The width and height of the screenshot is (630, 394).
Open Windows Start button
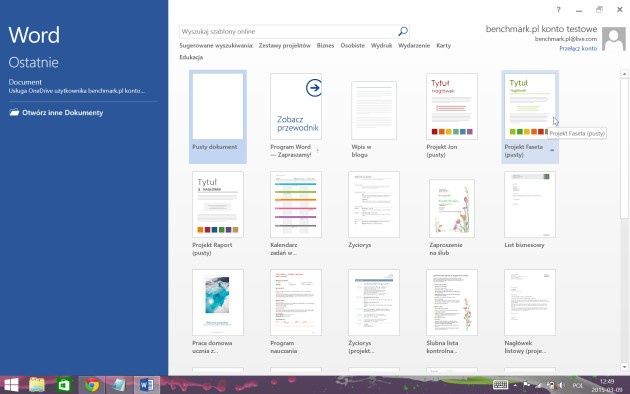click(x=11, y=385)
